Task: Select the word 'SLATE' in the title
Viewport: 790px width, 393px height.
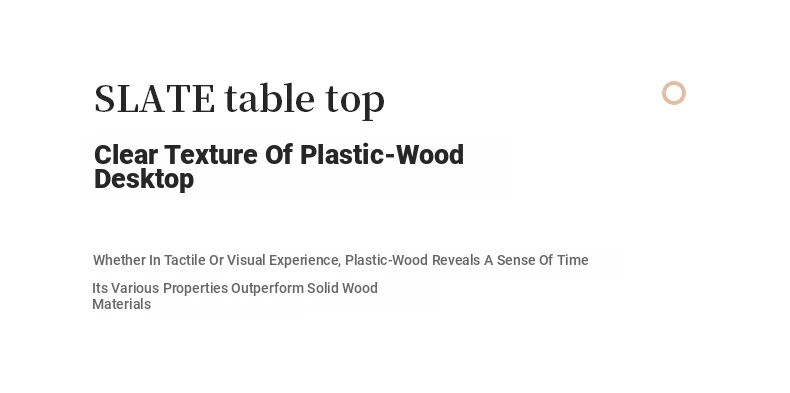Action: click(155, 99)
